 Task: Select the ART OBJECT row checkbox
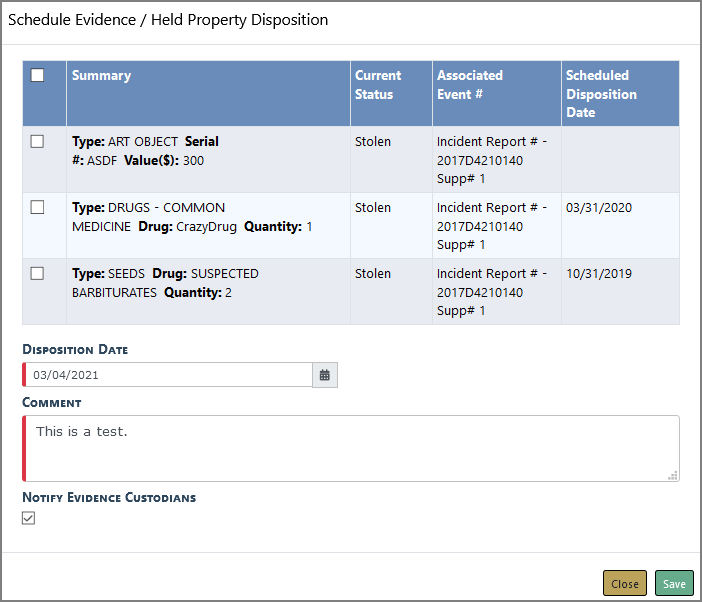[x=38, y=142]
